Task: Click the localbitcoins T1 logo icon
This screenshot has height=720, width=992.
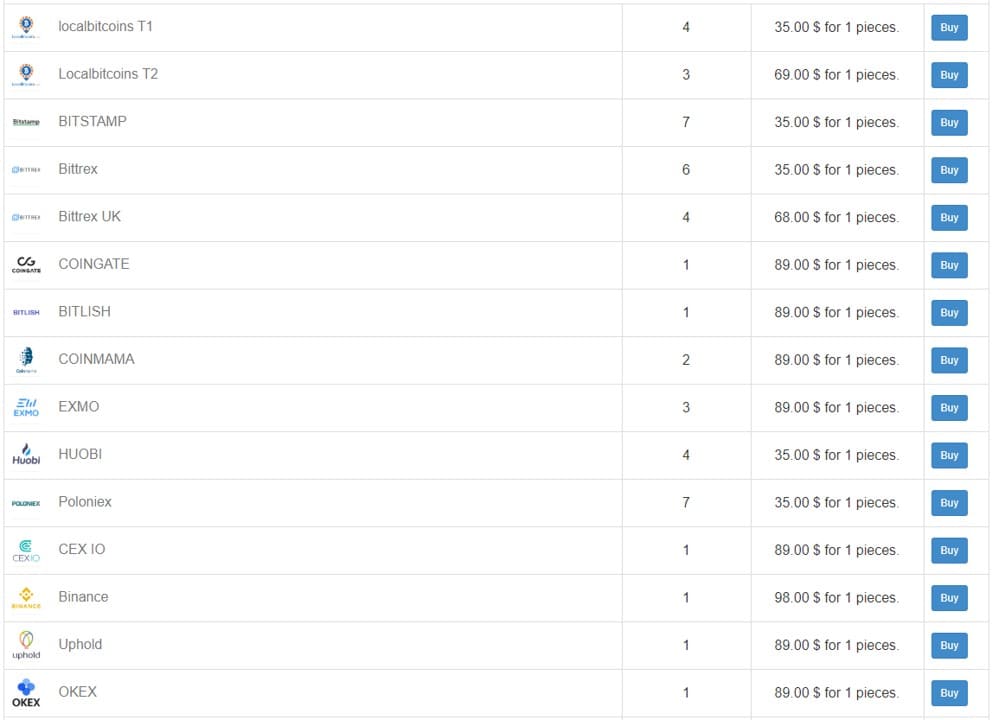Action: pos(26,27)
